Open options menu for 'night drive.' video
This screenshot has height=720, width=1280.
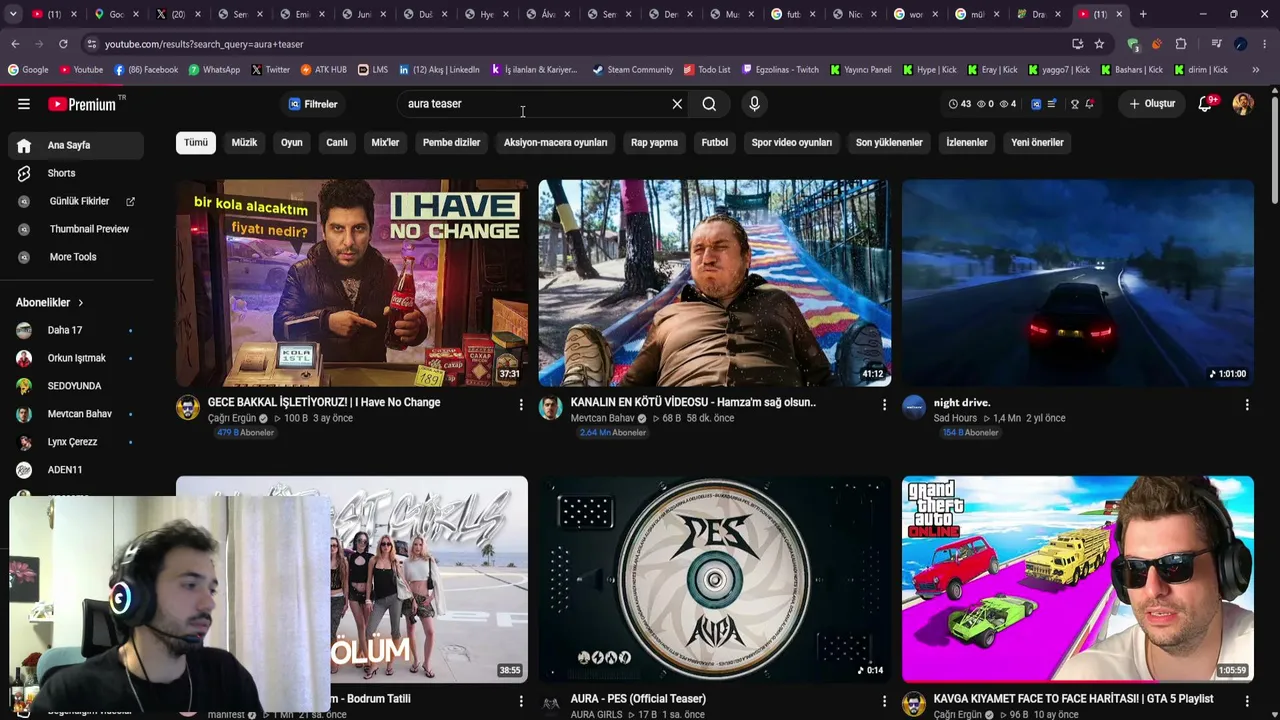[x=1247, y=404]
